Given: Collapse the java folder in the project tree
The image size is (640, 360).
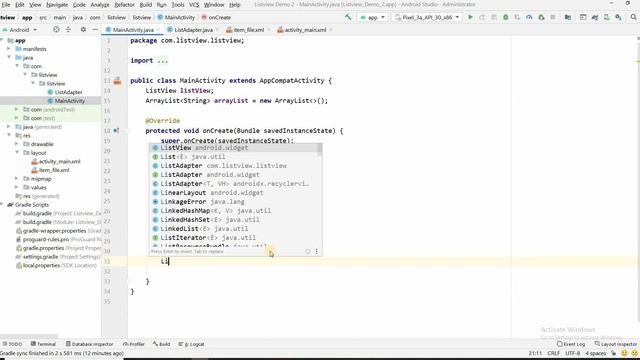Looking at the screenshot, I should click(9, 58).
